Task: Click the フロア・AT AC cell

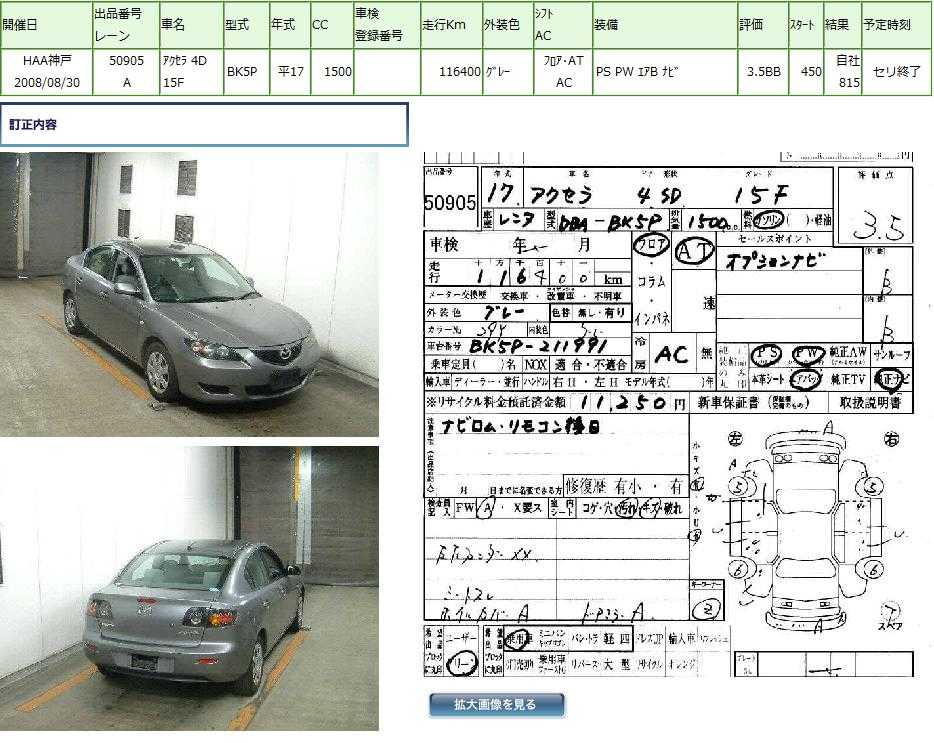Action: tap(563, 71)
